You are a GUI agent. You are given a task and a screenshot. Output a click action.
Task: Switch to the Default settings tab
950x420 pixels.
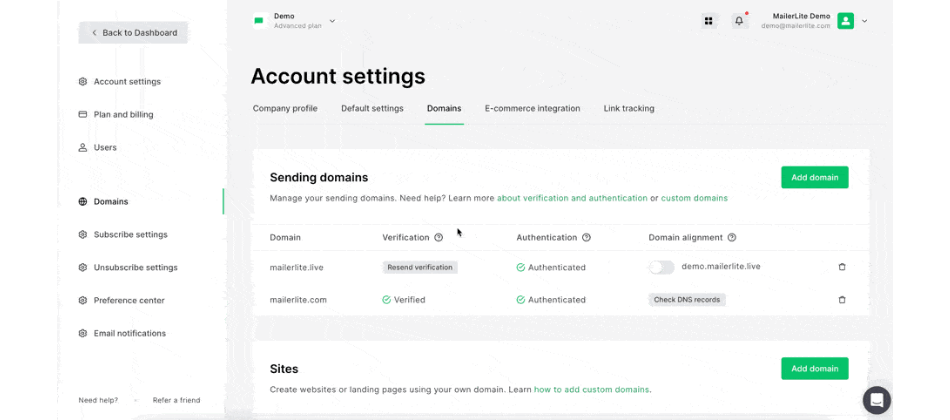coord(372,108)
